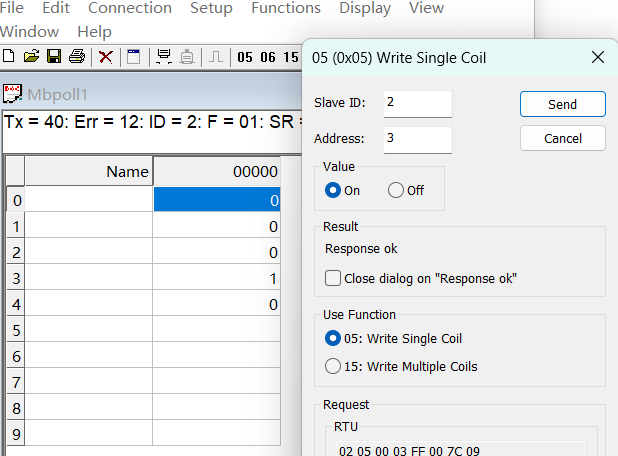Image resolution: width=618 pixels, height=456 pixels.
Task: Click the pulse waveform icon in toolbar
Action: point(216,57)
